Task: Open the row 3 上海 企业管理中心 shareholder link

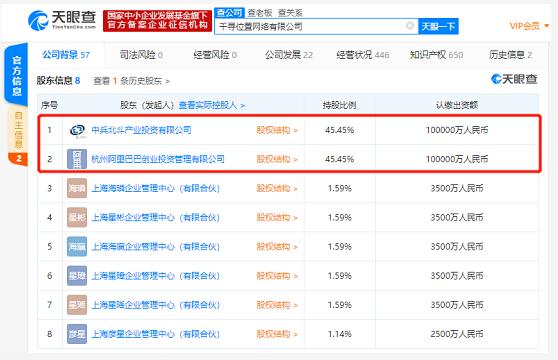Action: click(x=156, y=188)
